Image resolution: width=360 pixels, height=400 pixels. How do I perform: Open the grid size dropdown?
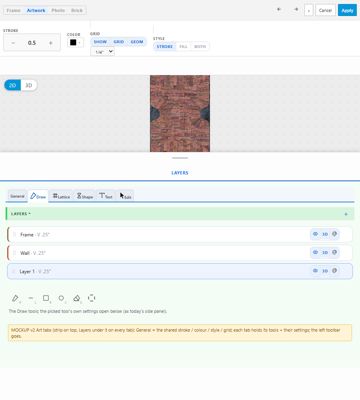102,52
